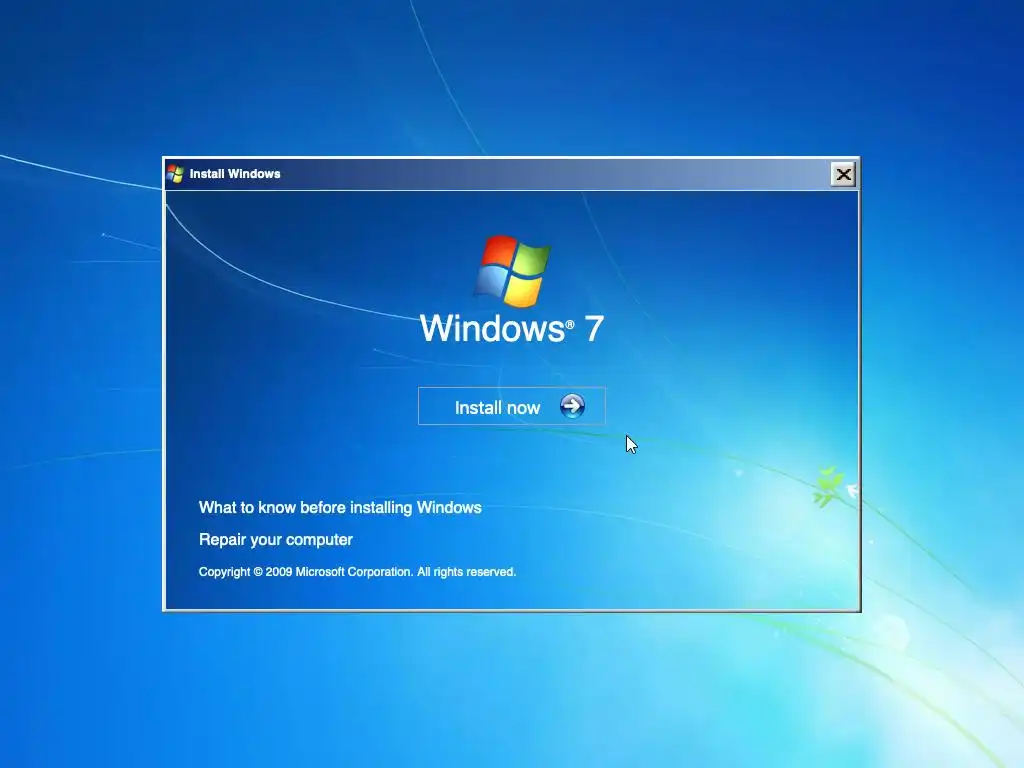The height and width of the screenshot is (768, 1024).
Task: Close the Install Windows dialog
Action: 843,174
